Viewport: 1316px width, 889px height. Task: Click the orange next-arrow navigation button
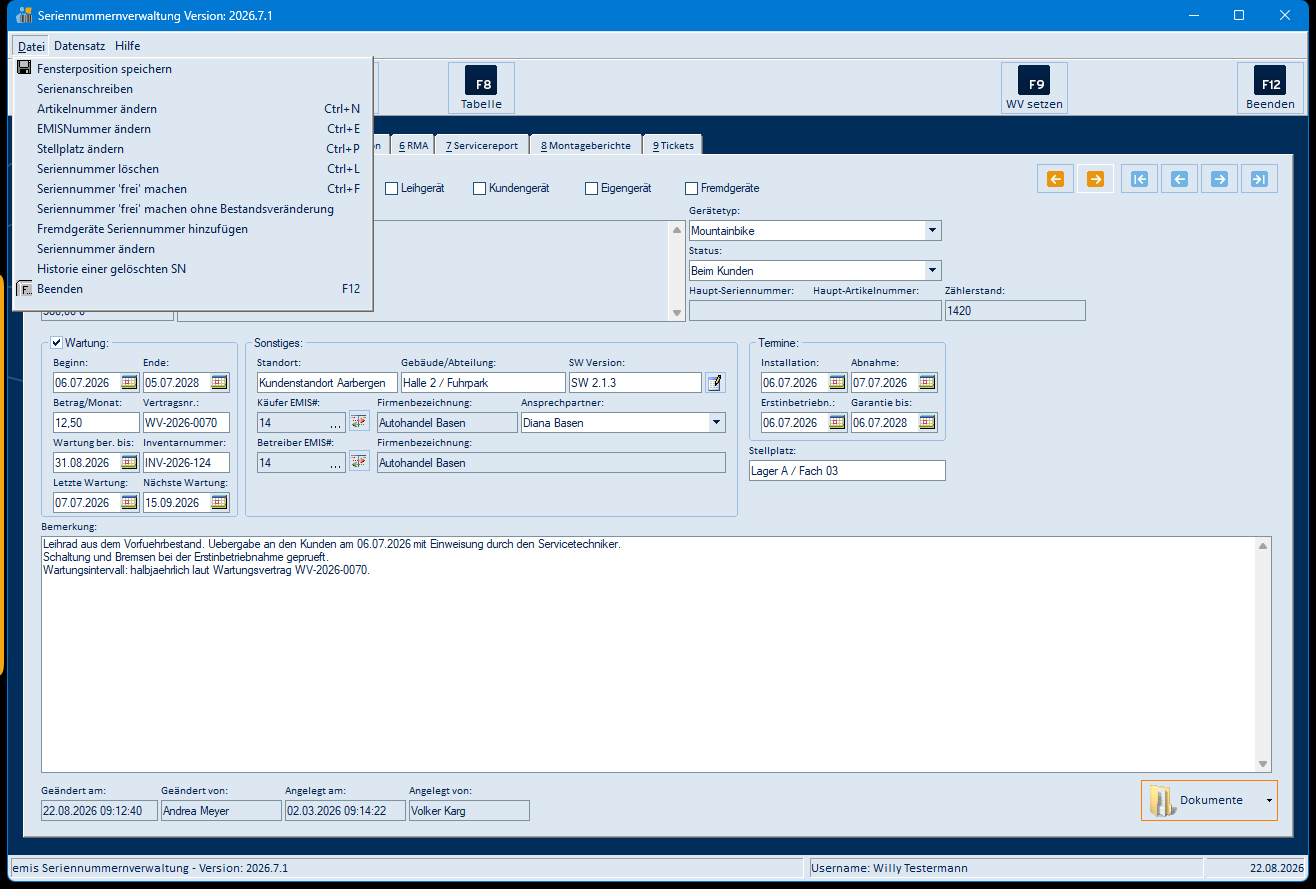1095,179
